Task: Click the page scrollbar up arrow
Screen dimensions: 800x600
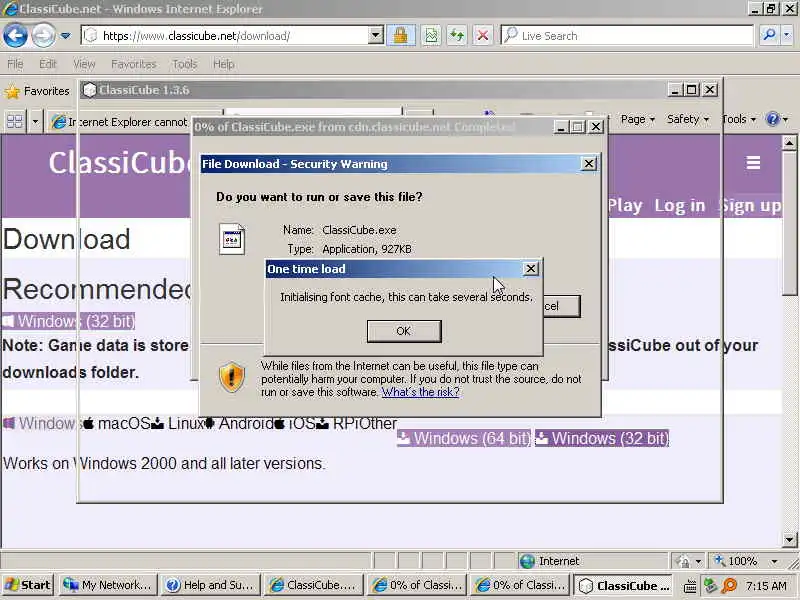Action: pos(789,143)
